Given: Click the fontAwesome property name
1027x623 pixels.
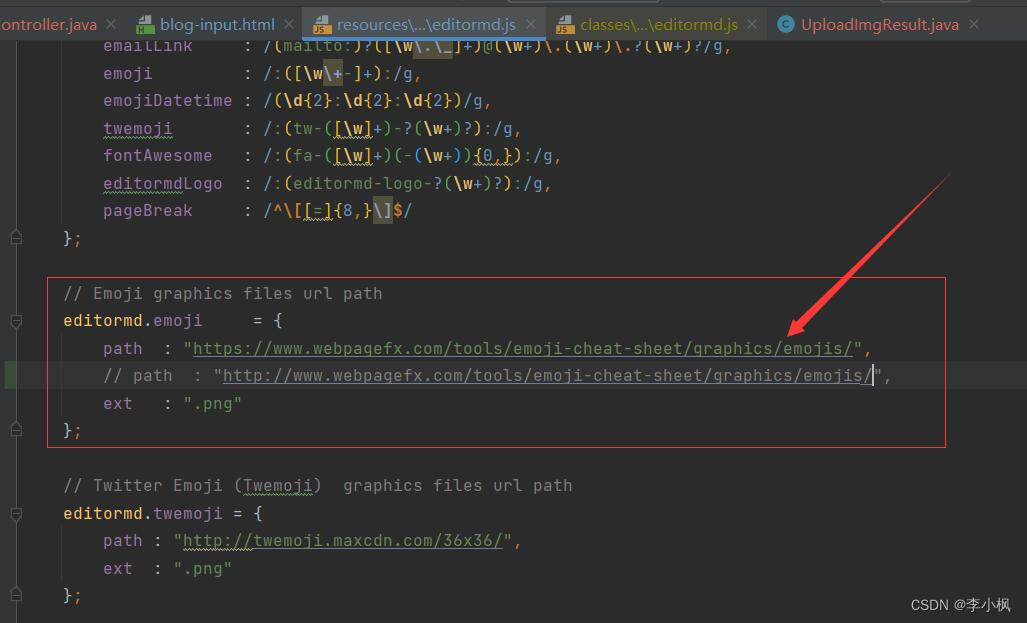Looking at the screenshot, I should (x=158, y=156).
